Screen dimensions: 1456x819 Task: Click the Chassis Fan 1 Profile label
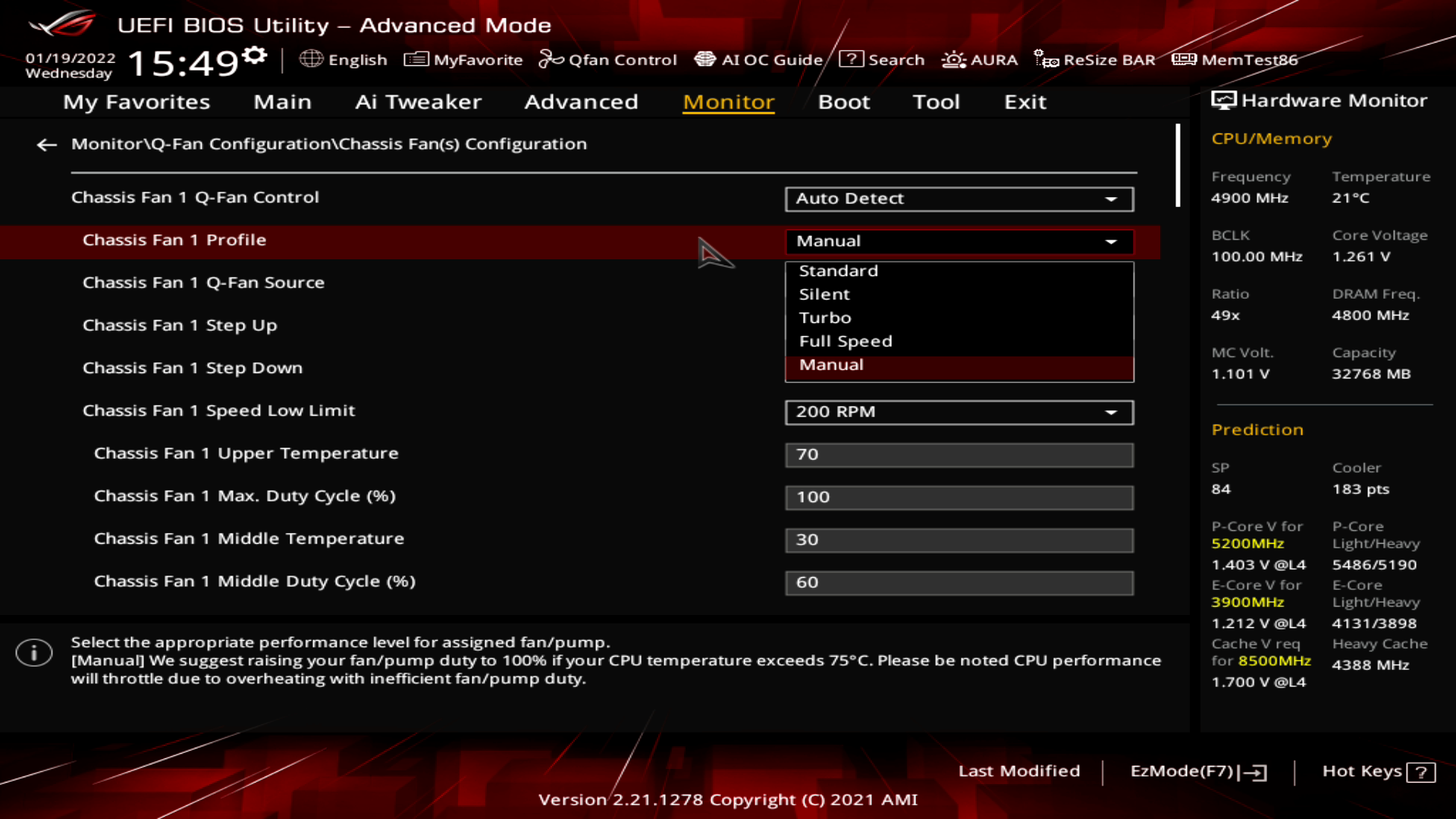(x=174, y=240)
